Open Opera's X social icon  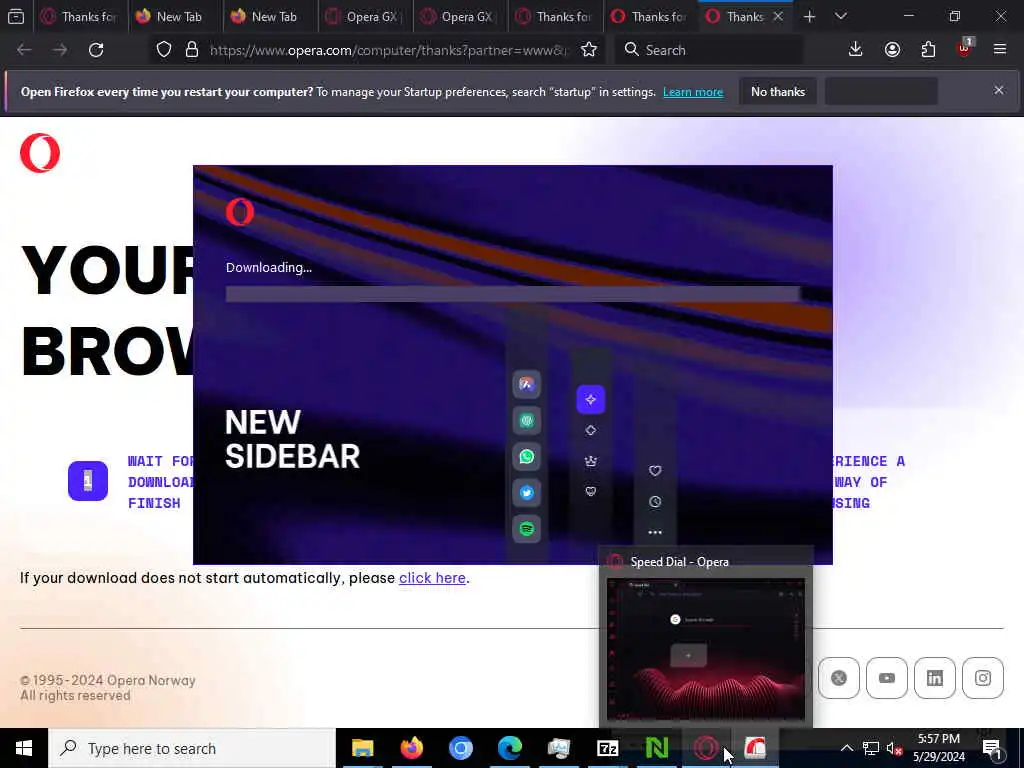pos(839,678)
